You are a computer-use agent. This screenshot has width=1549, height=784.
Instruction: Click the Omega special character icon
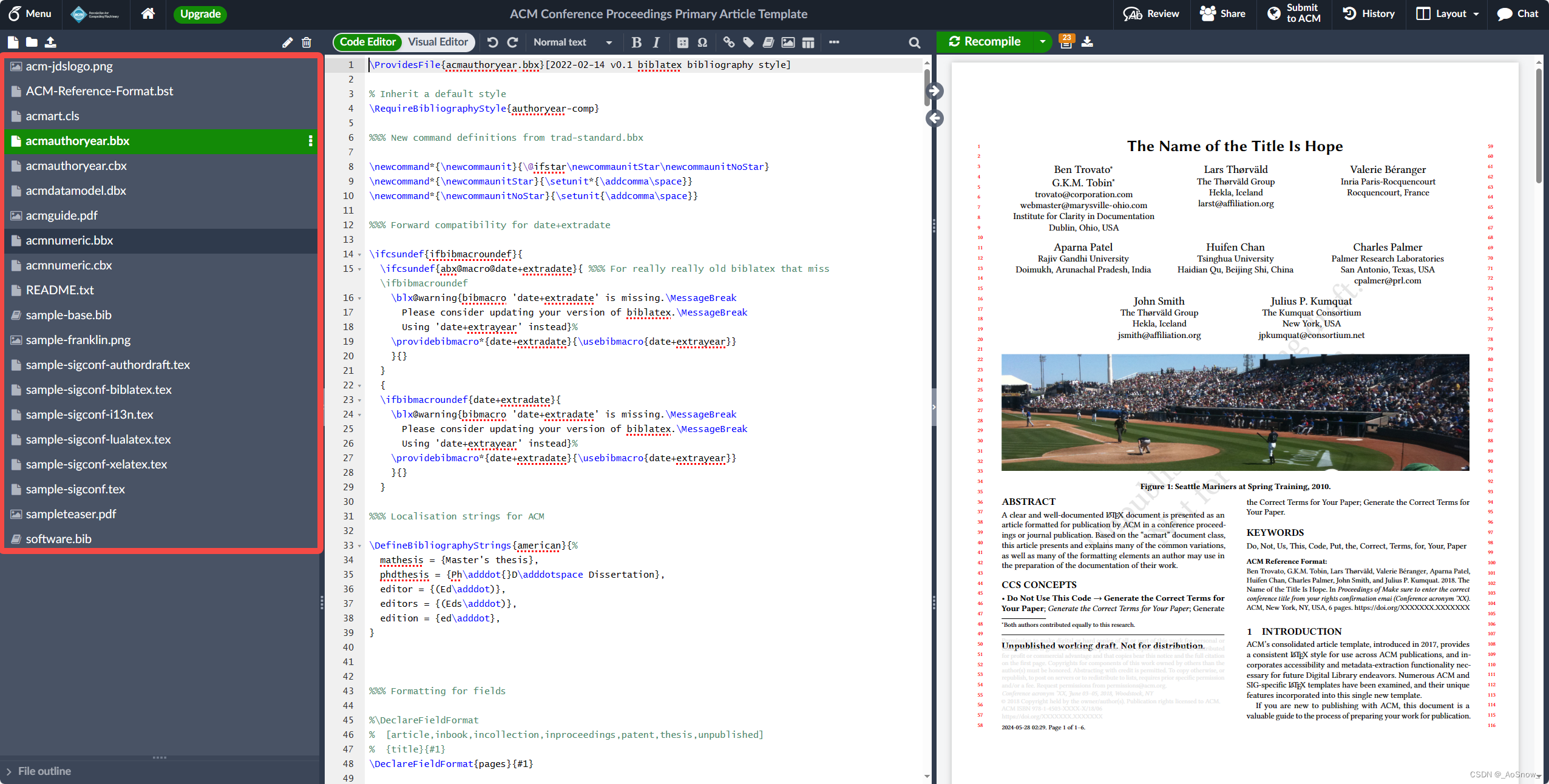click(702, 42)
